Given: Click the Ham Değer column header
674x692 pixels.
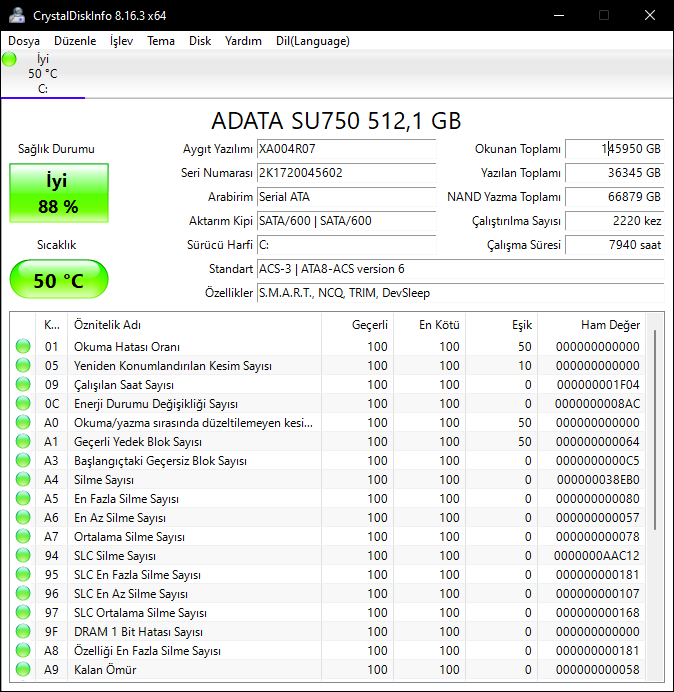Looking at the screenshot, I should [591, 325].
